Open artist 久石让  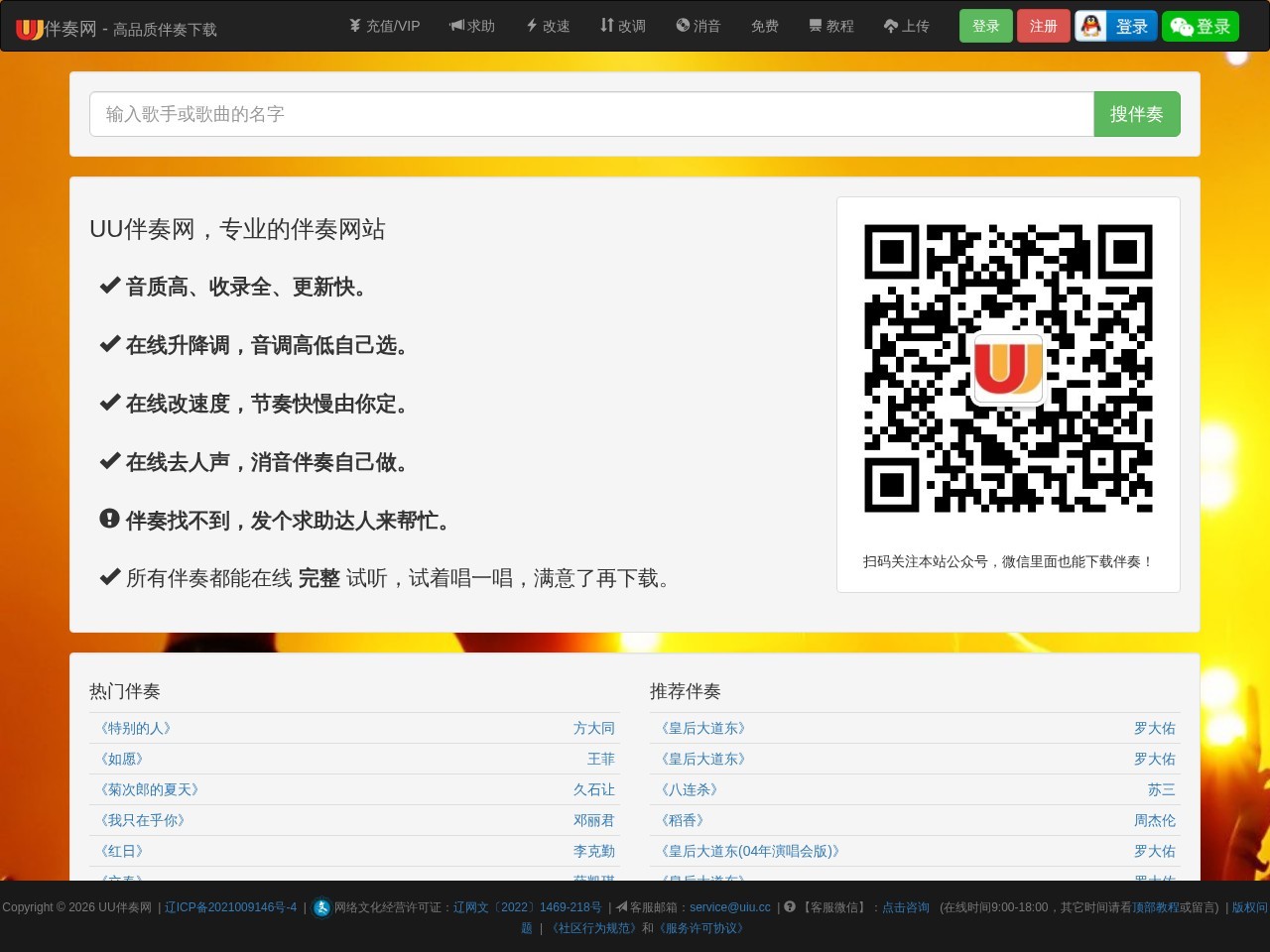click(594, 789)
